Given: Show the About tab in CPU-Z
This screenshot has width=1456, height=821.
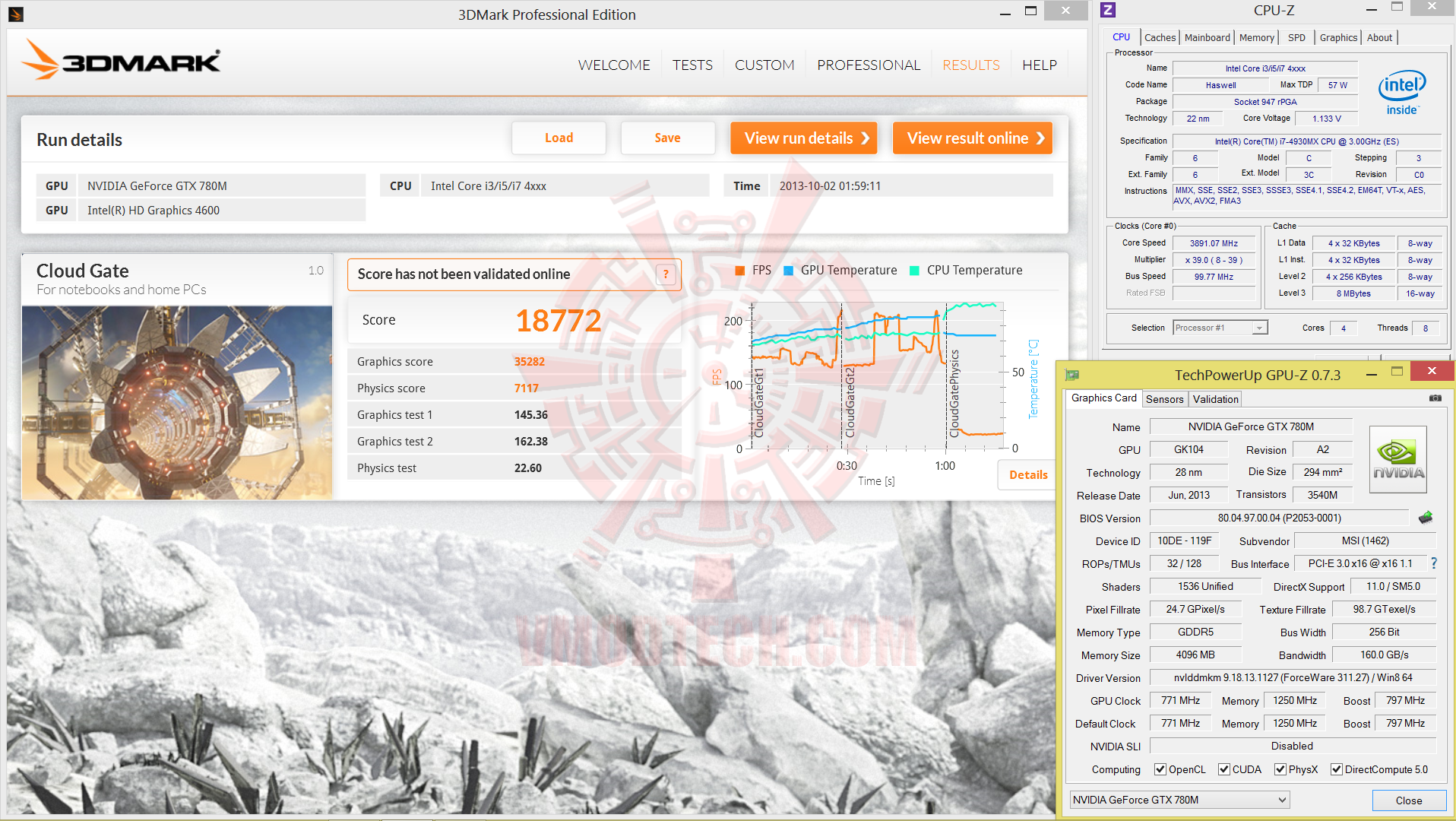Looking at the screenshot, I should (x=1379, y=37).
